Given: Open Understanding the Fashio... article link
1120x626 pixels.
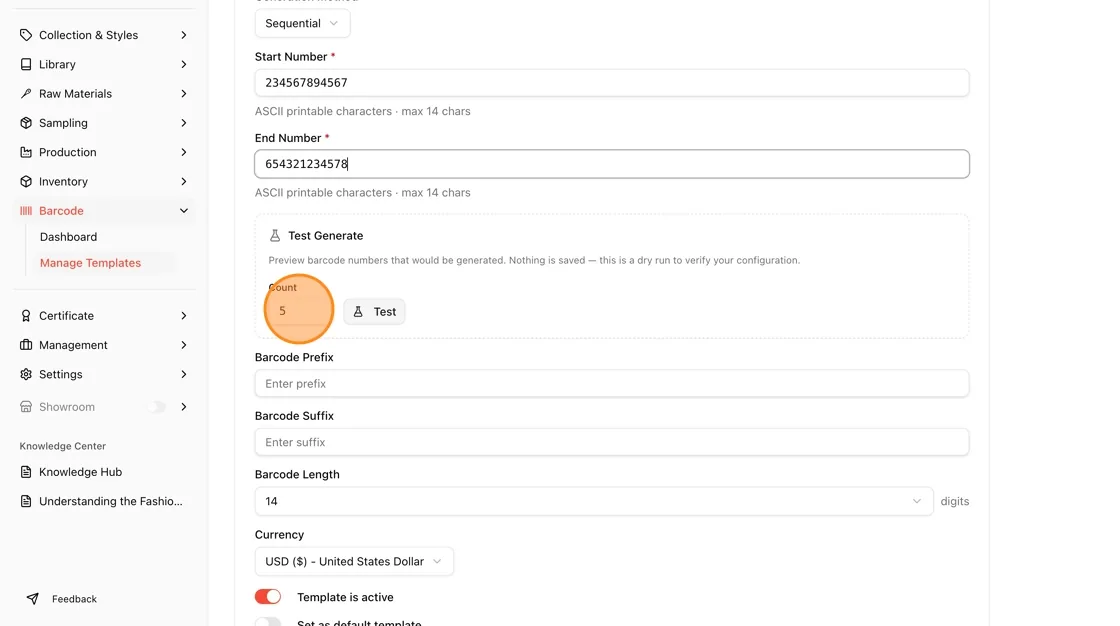Looking at the screenshot, I should pyautogui.click(x=111, y=501).
